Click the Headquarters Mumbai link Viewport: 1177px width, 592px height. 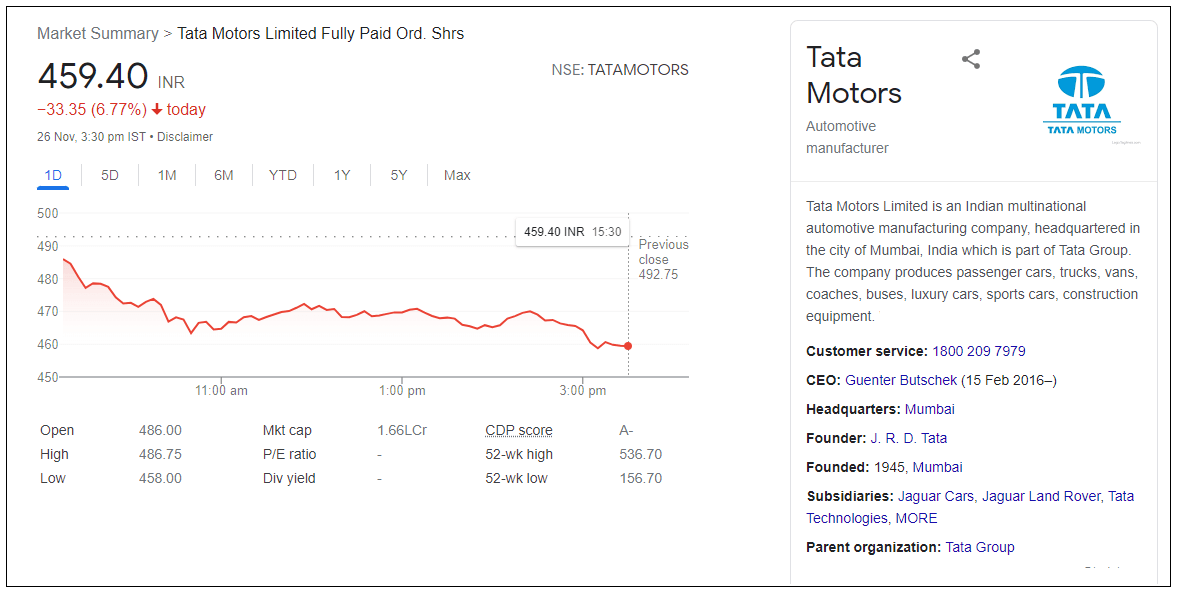click(929, 409)
